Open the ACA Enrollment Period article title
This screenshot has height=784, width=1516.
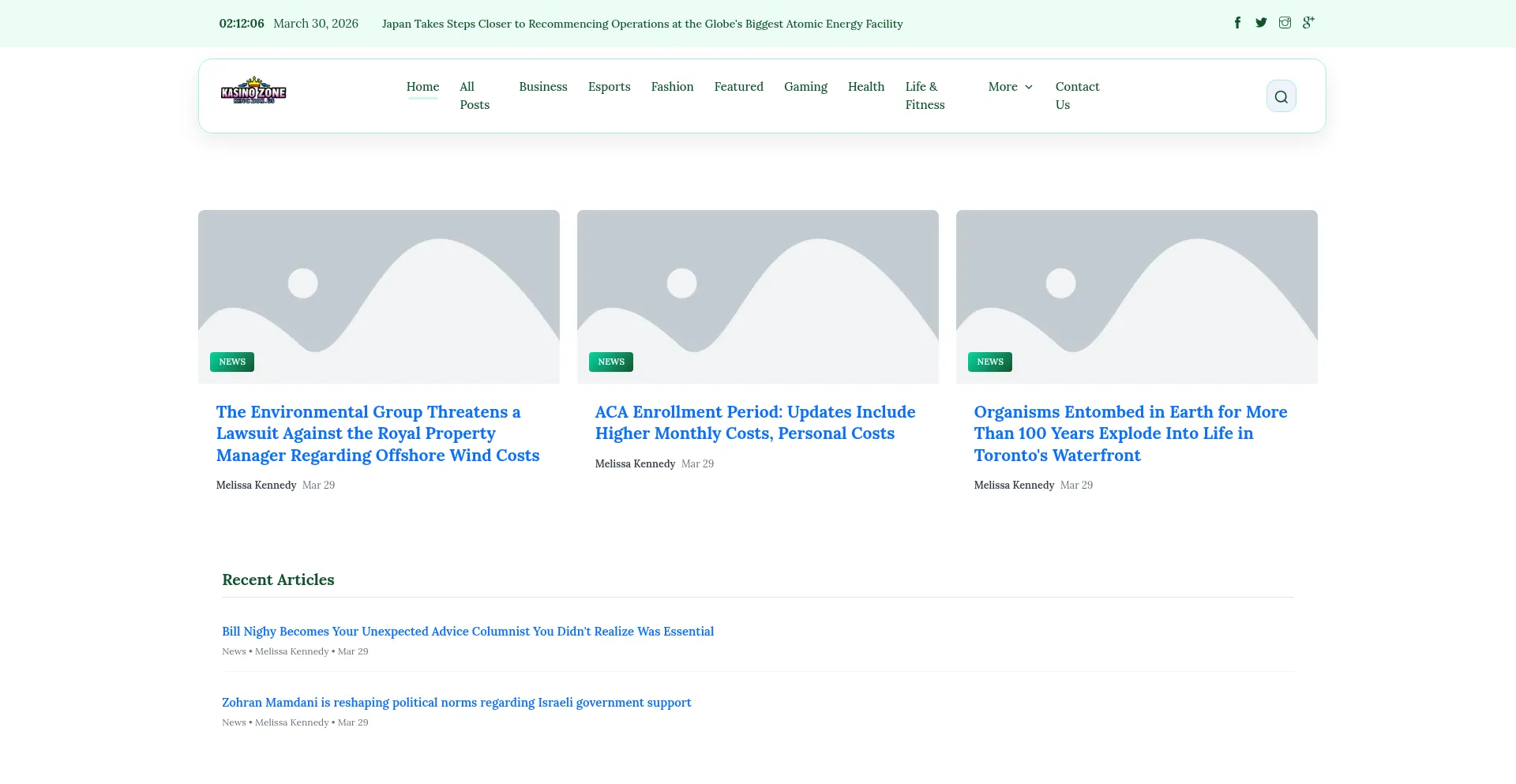(755, 422)
